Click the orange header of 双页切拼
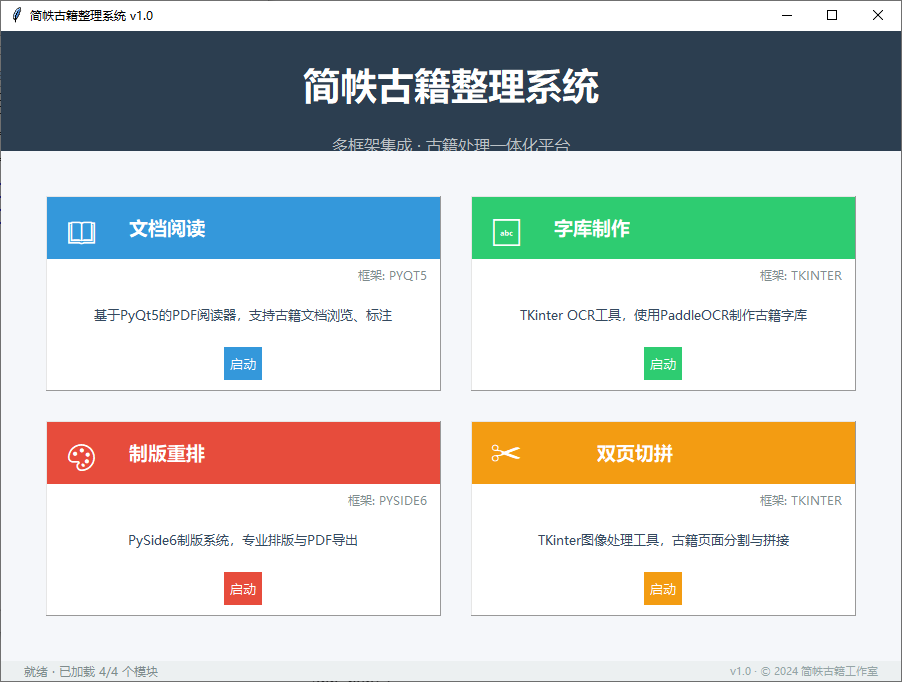This screenshot has width=902, height=682. (x=663, y=453)
